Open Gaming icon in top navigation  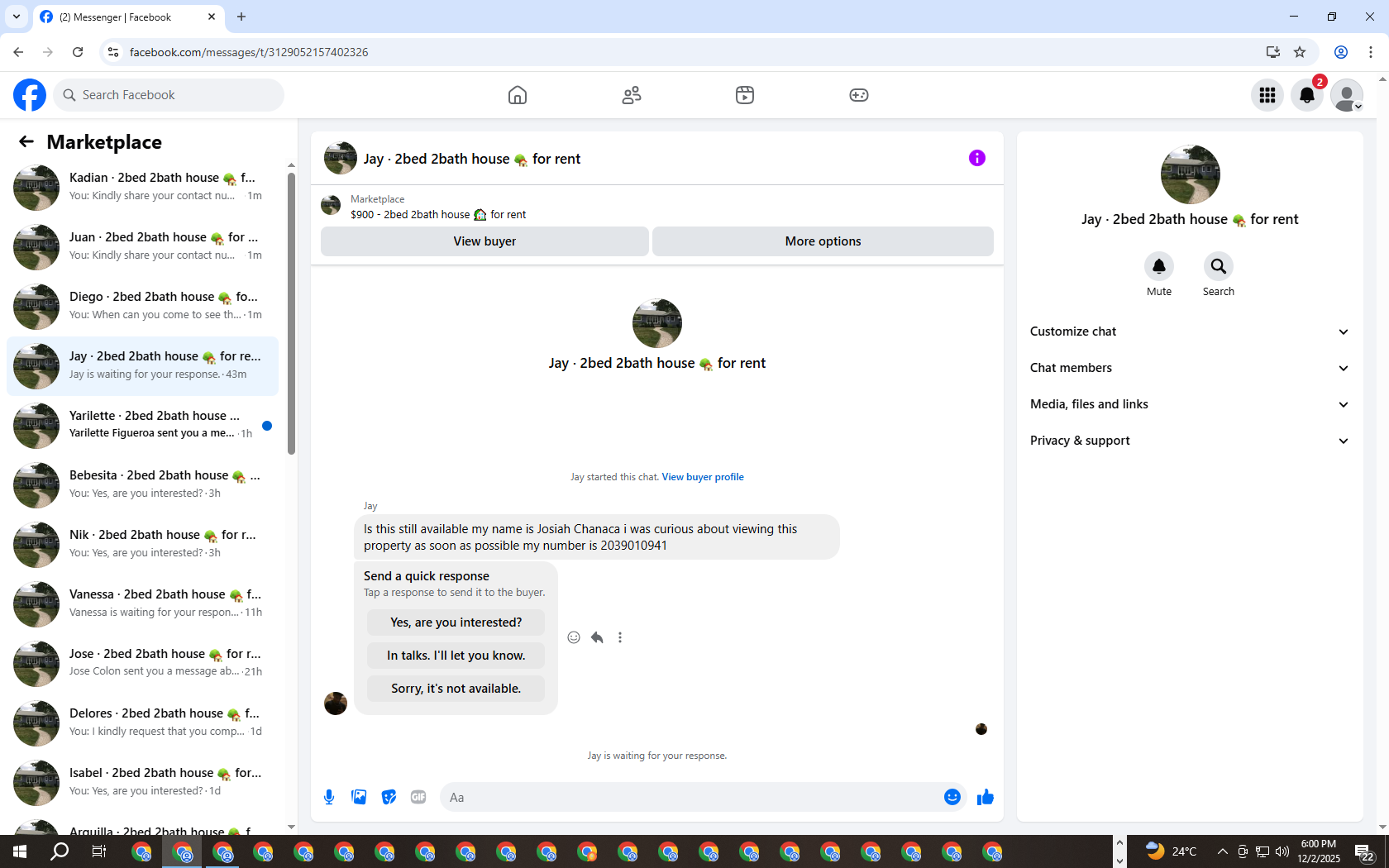(859, 95)
